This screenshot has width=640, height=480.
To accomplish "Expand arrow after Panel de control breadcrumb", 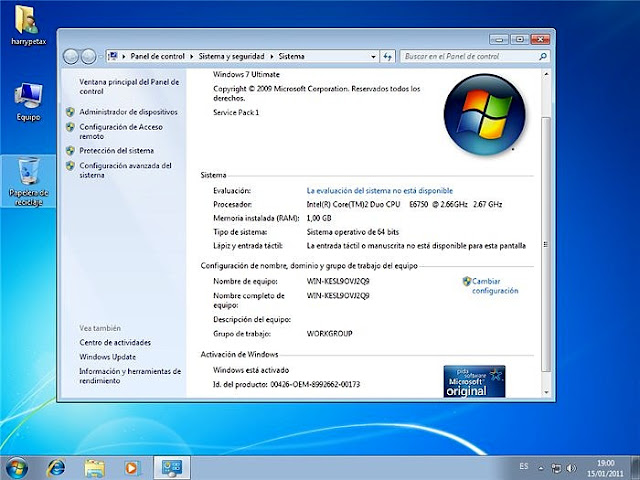I will coord(191,56).
